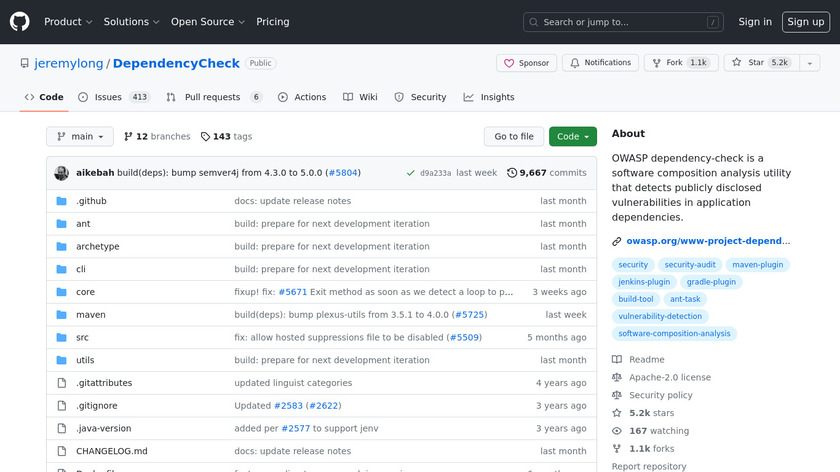Click the Apache-2.0 license scale icon
This screenshot has height=472, width=840.
tap(617, 377)
